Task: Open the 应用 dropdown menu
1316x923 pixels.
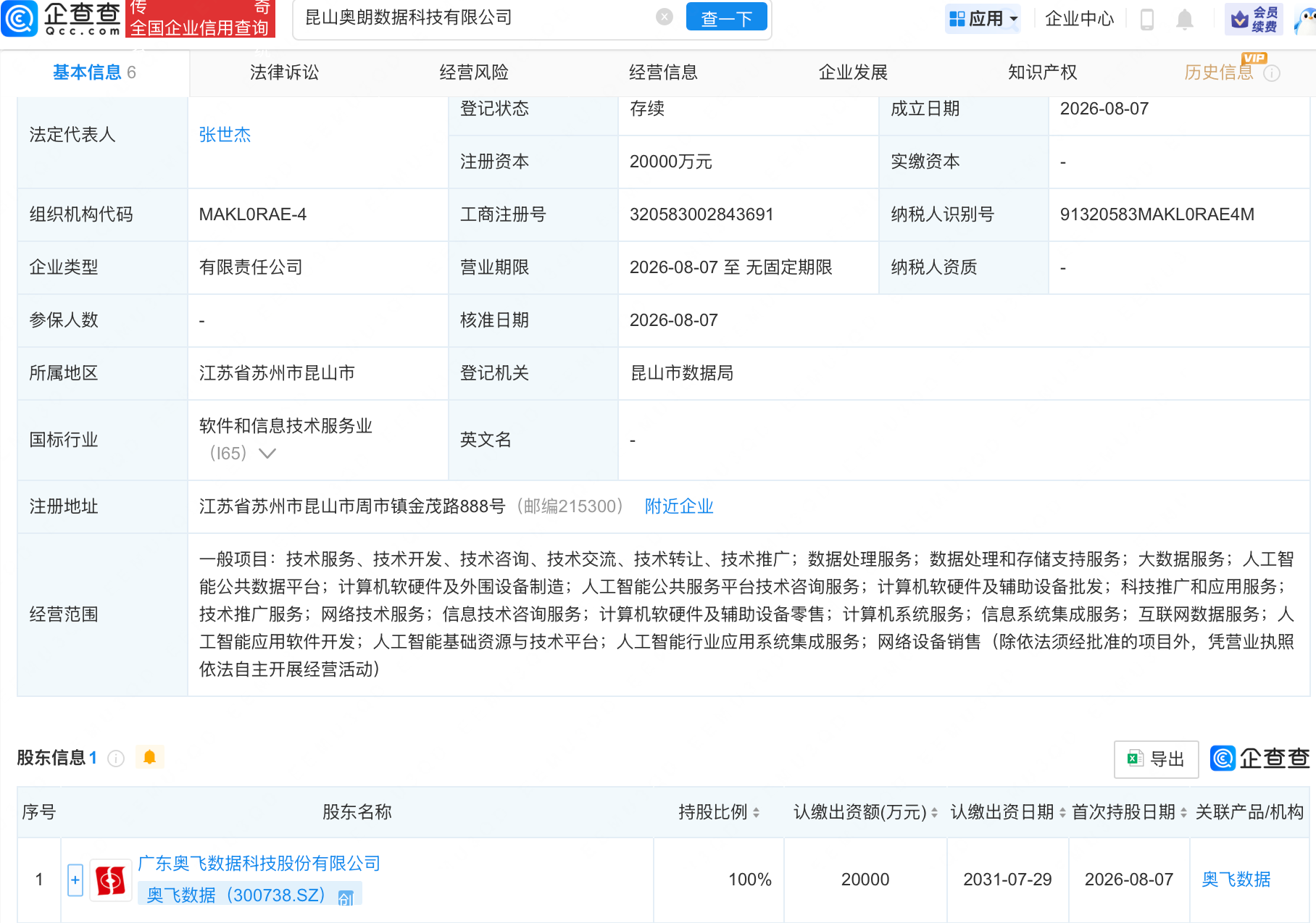Action: 983,19
